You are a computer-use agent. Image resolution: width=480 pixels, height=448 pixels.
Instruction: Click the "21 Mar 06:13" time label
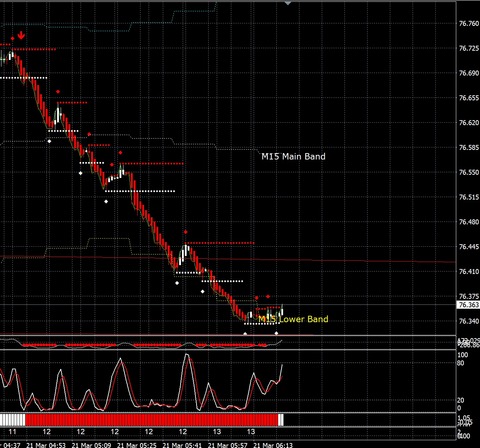[x=273, y=445]
